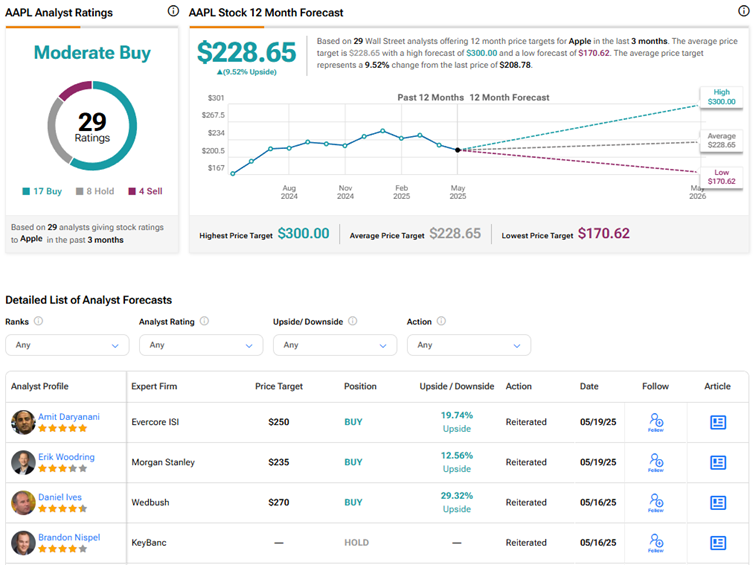Open the Ranks filter dropdown
This screenshot has height=565, width=753.
67,345
